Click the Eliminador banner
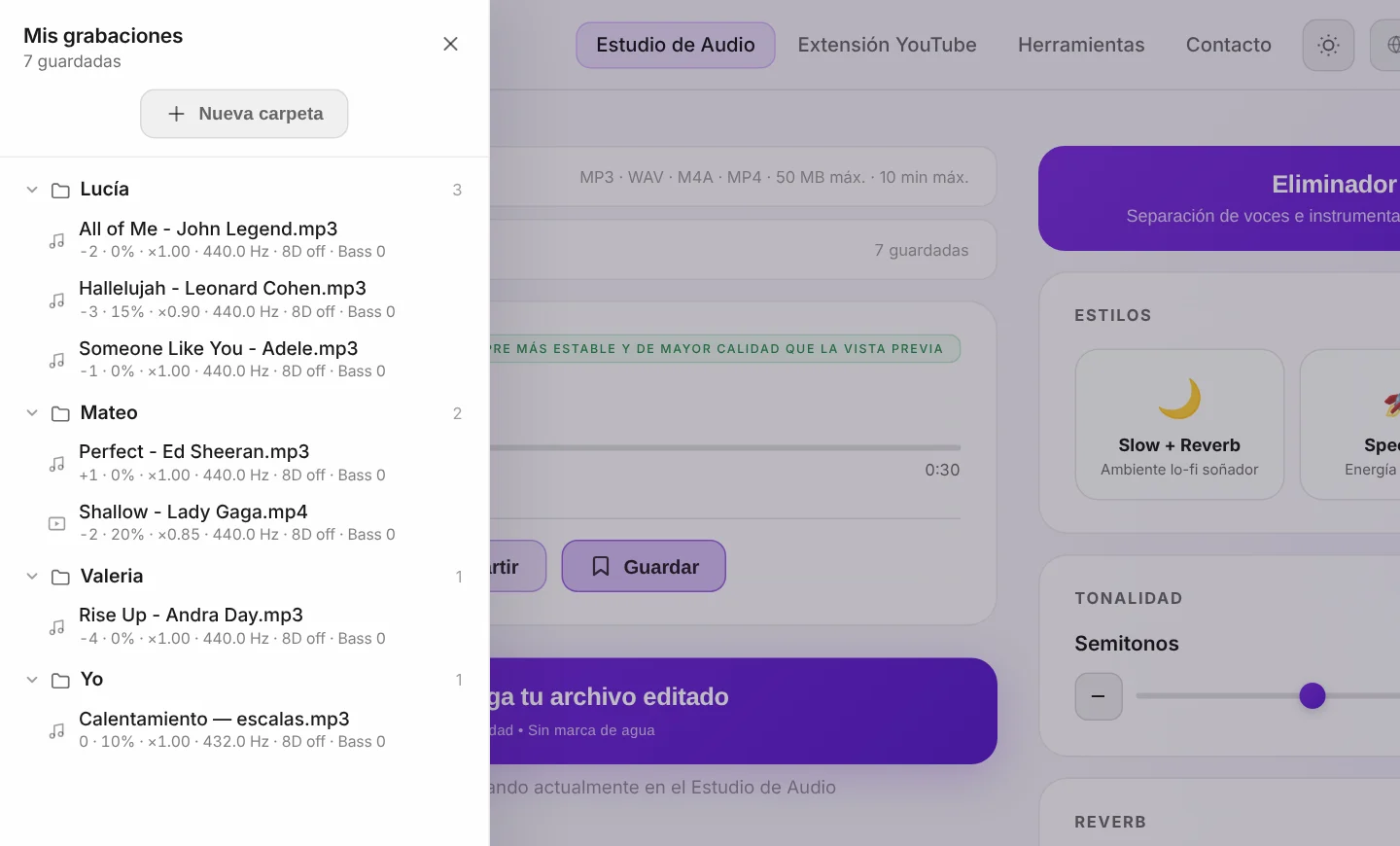The height and width of the screenshot is (846, 1400). click(x=1219, y=198)
